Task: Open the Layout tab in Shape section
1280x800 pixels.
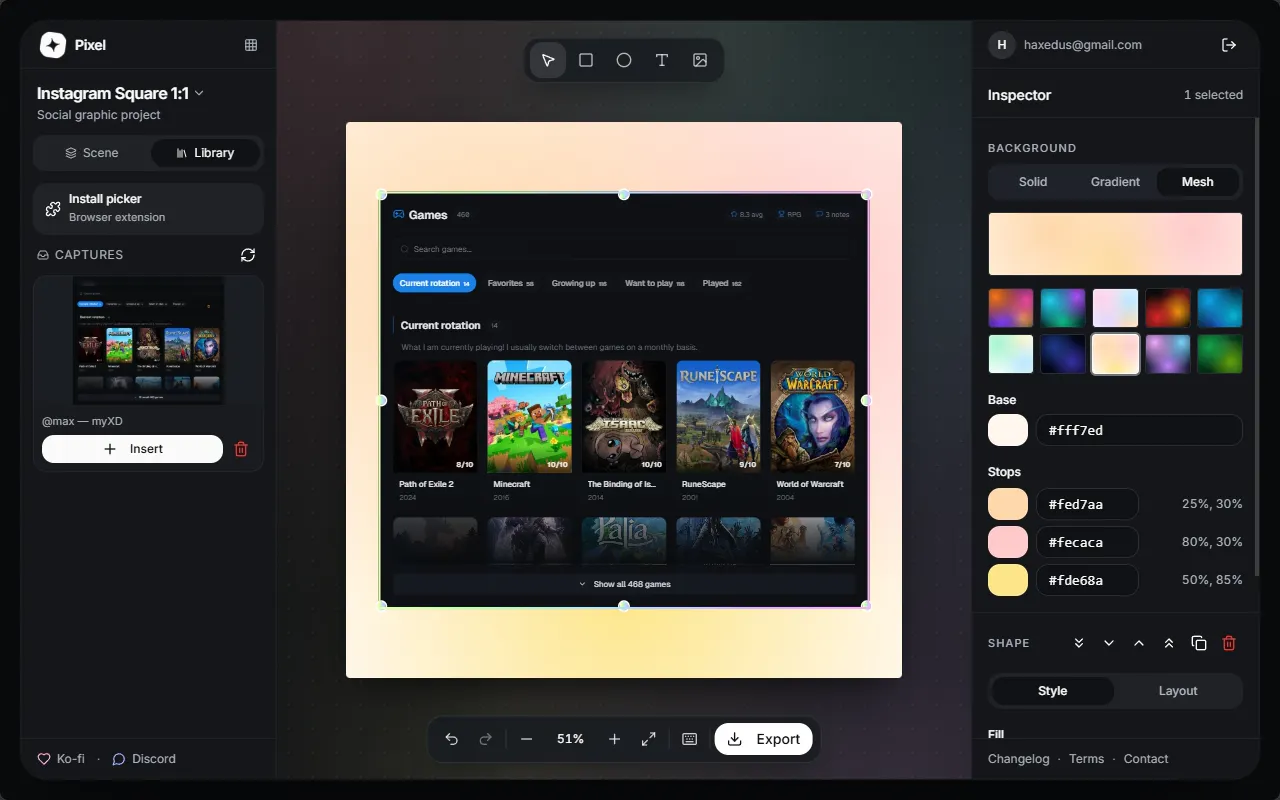Action: tap(1178, 691)
